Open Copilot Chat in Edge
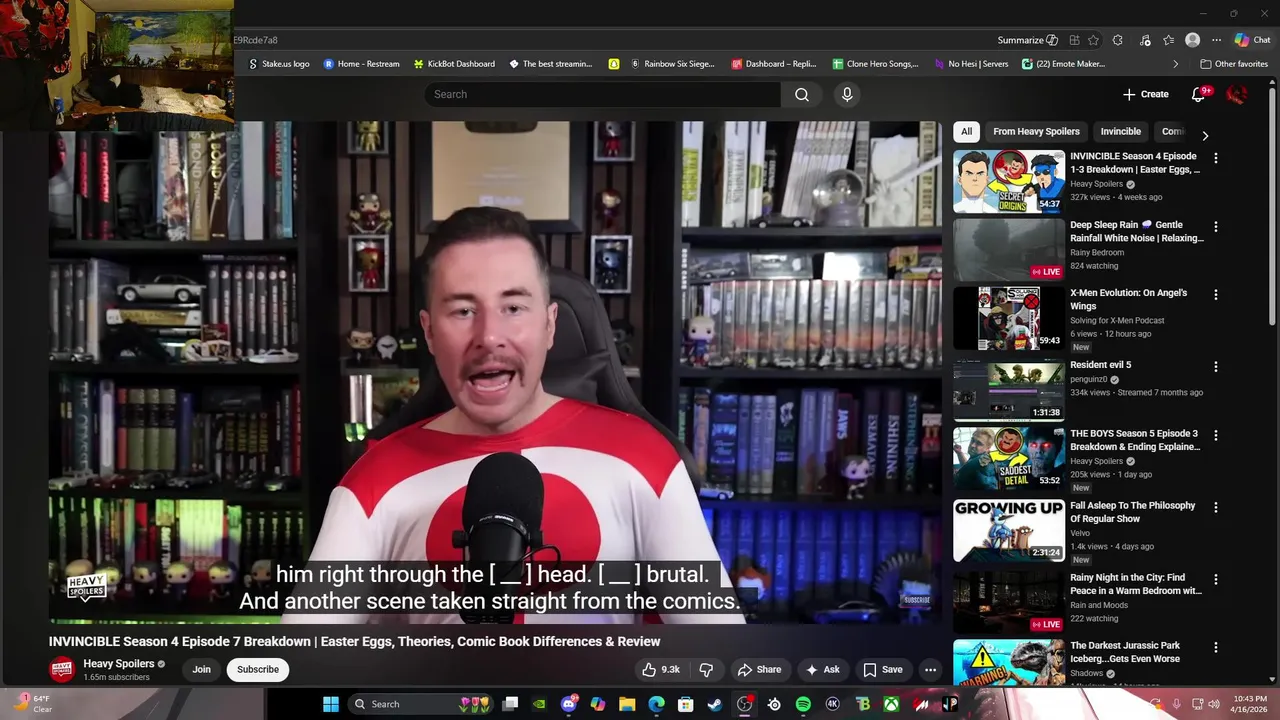Image resolution: width=1280 pixels, height=720 pixels. tap(1252, 40)
